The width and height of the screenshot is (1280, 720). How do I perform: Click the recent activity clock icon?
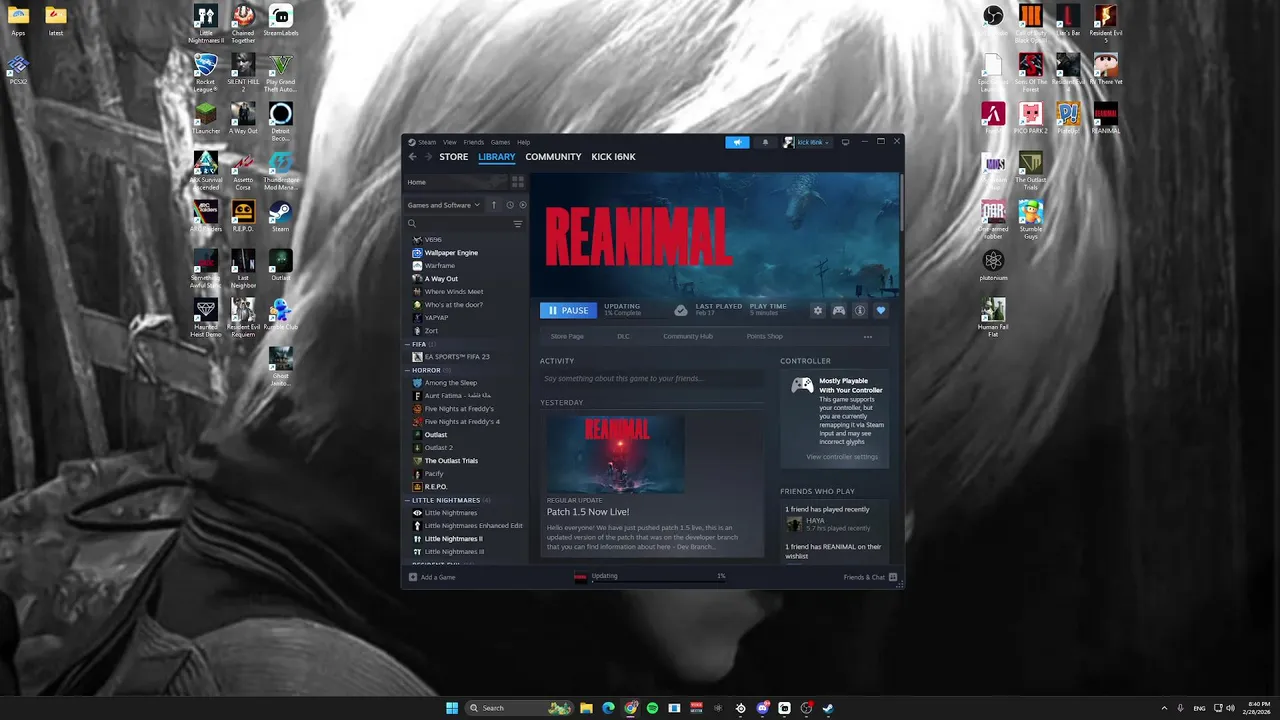(x=510, y=205)
